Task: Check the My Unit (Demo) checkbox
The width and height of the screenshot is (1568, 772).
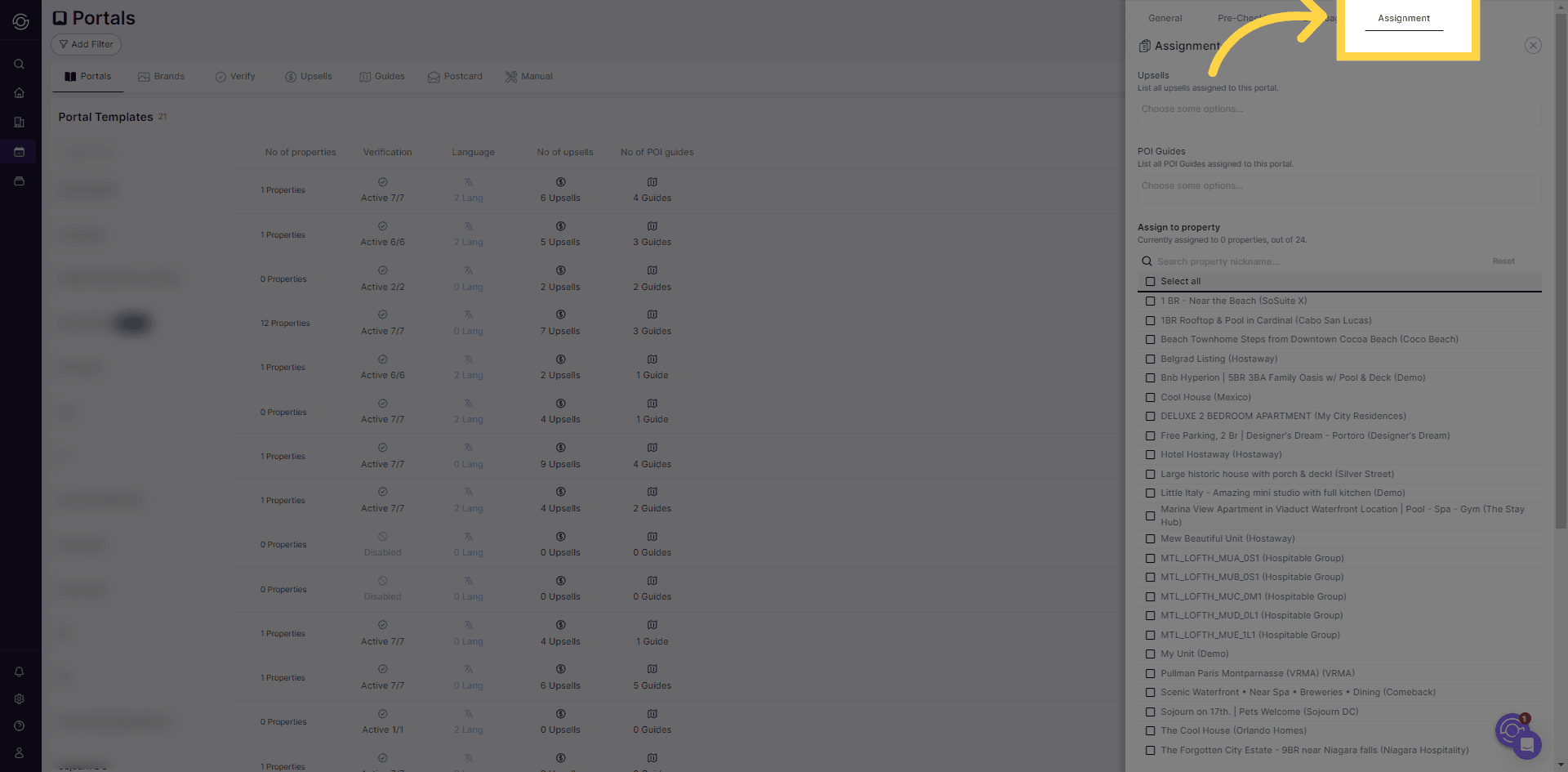Action: point(1151,654)
